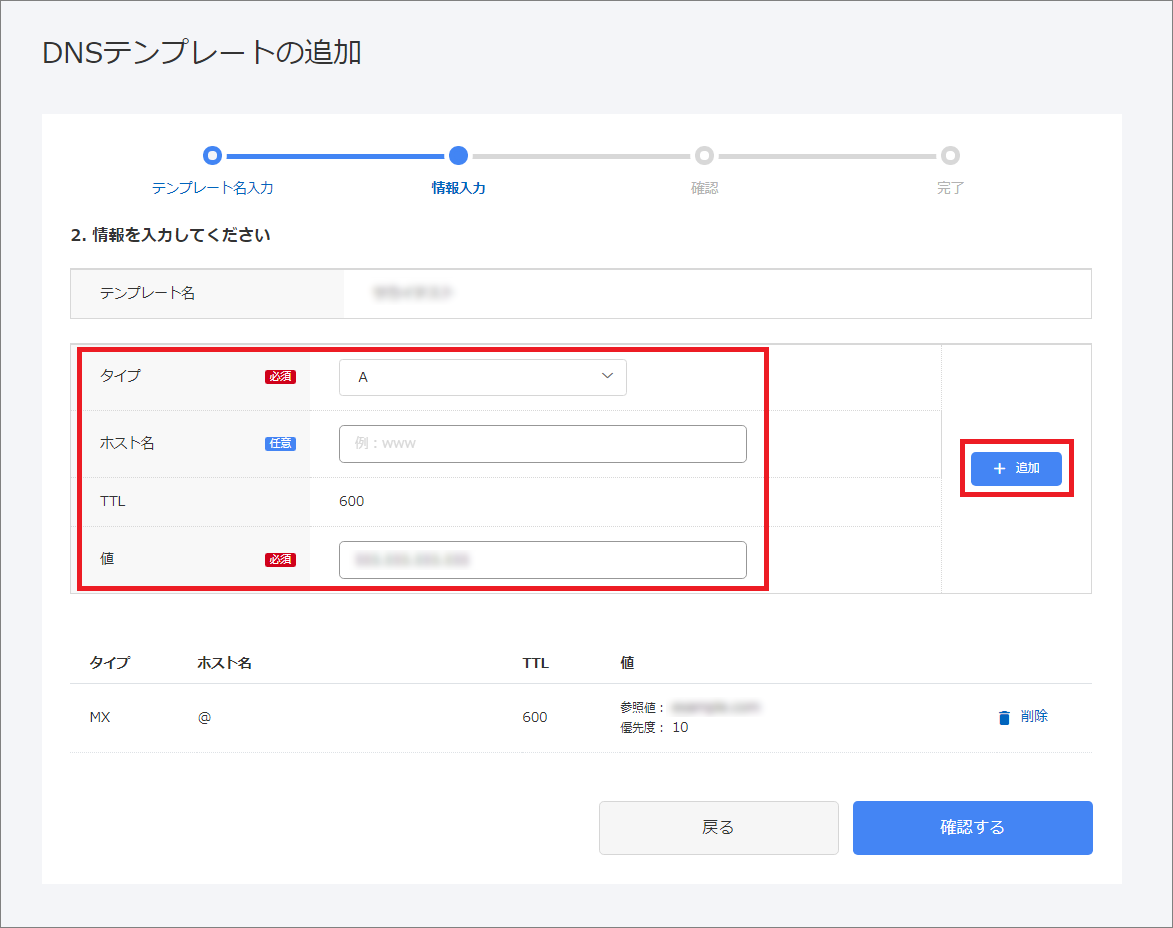
Task: Click the DNSテンプレートの追加 heading
Action: [x=202, y=52]
